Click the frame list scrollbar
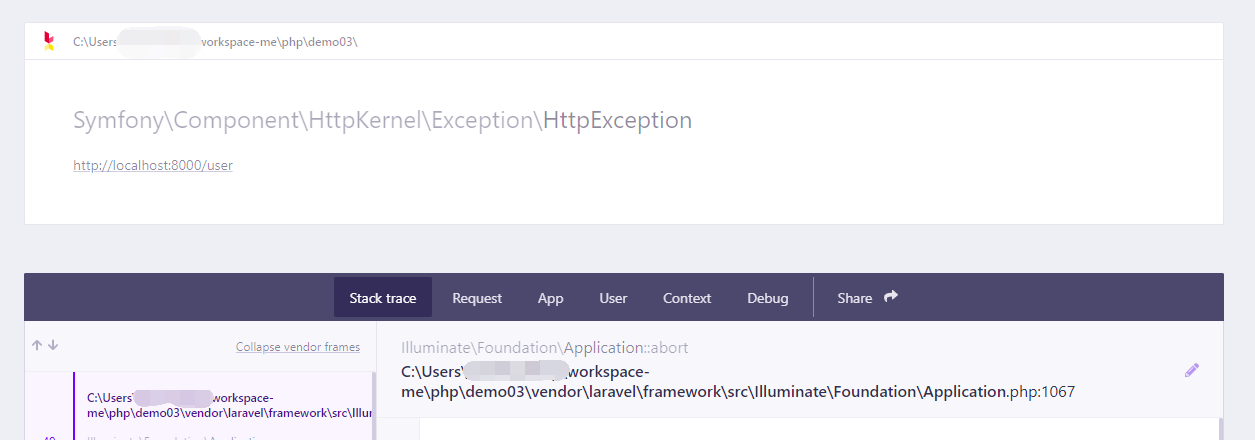 coord(374,406)
